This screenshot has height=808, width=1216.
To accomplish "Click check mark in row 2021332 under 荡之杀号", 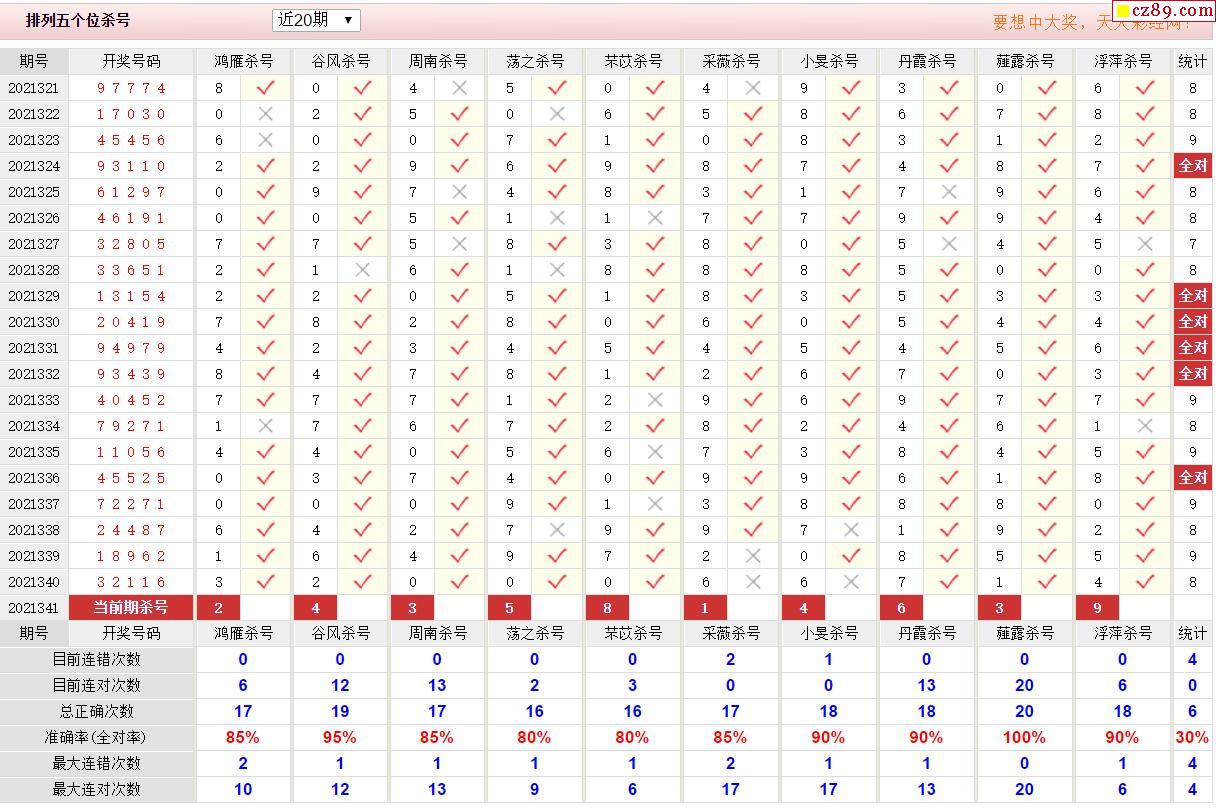I will (x=557, y=374).
